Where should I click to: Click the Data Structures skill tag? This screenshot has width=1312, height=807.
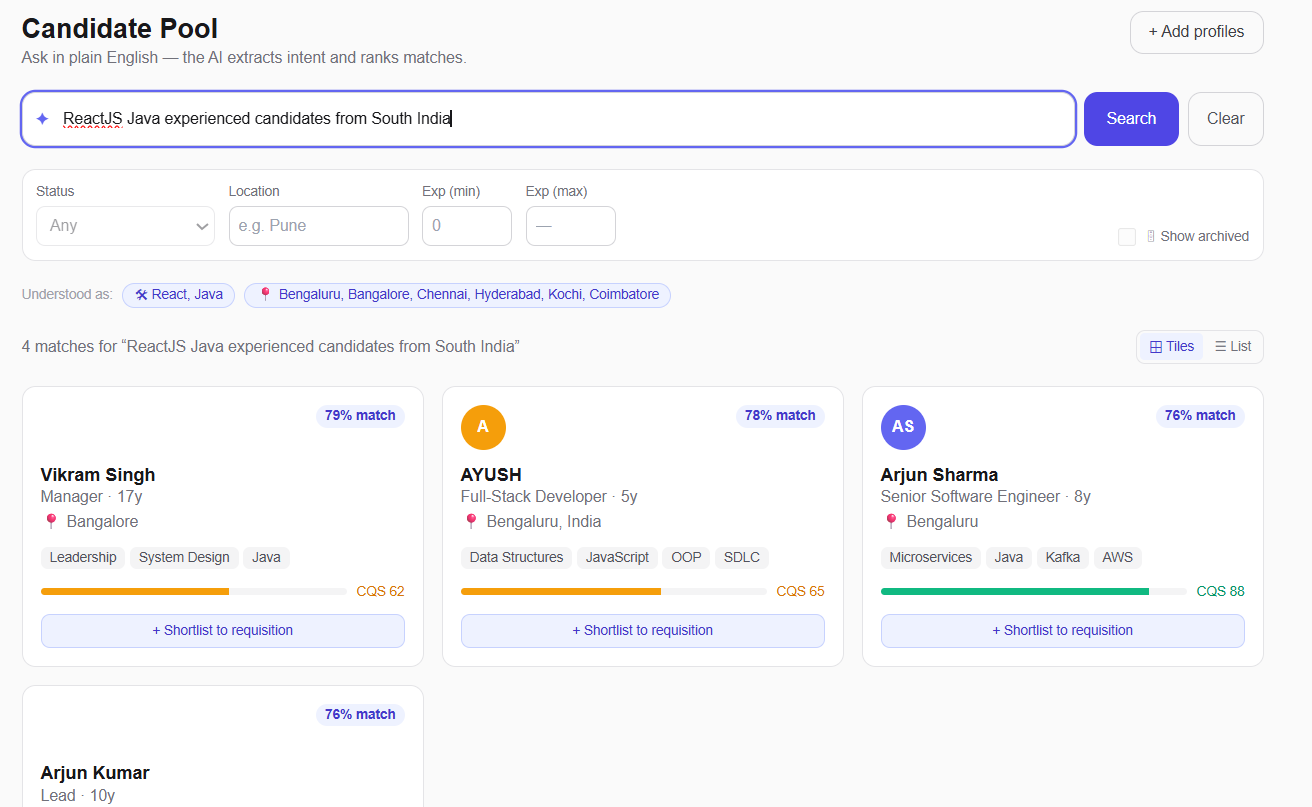pyautogui.click(x=516, y=558)
